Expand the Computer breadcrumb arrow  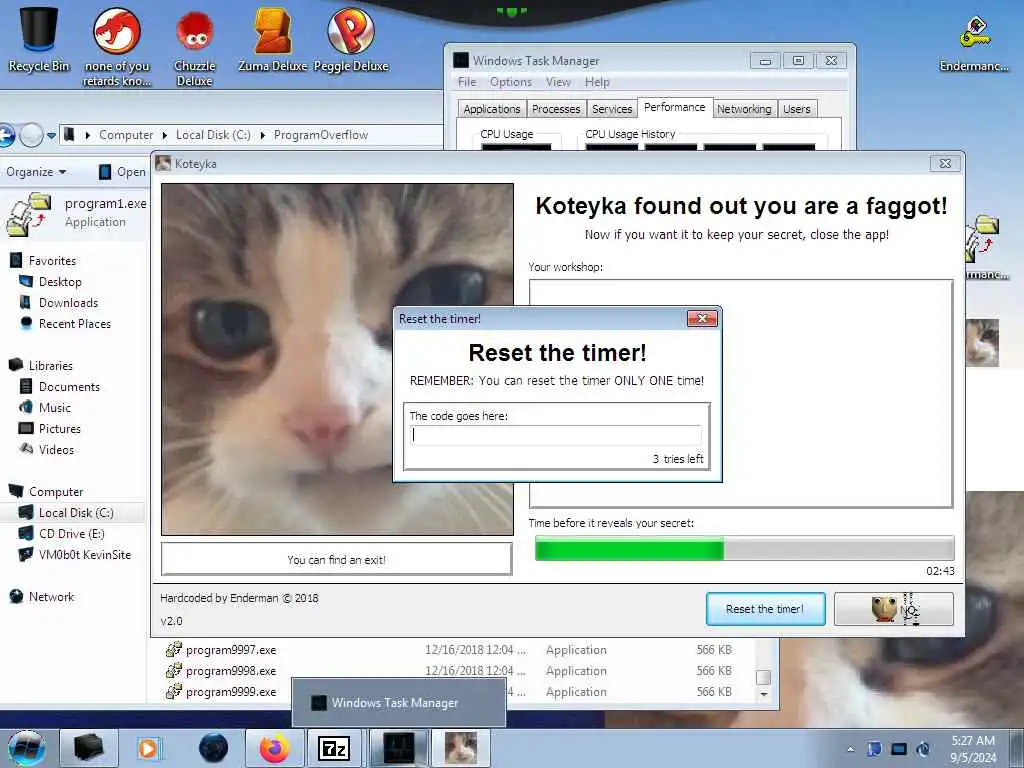coord(165,135)
